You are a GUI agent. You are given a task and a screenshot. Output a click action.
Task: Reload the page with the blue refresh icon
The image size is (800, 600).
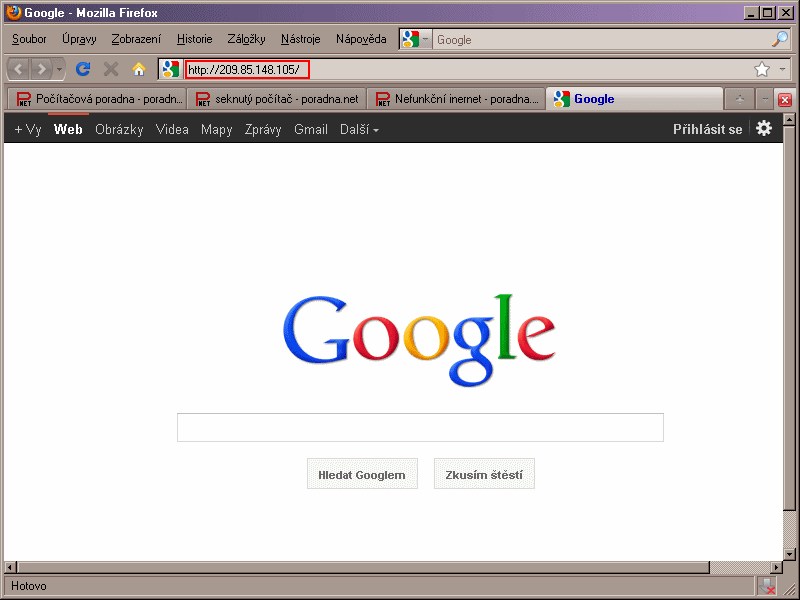[x=83, y=69]
